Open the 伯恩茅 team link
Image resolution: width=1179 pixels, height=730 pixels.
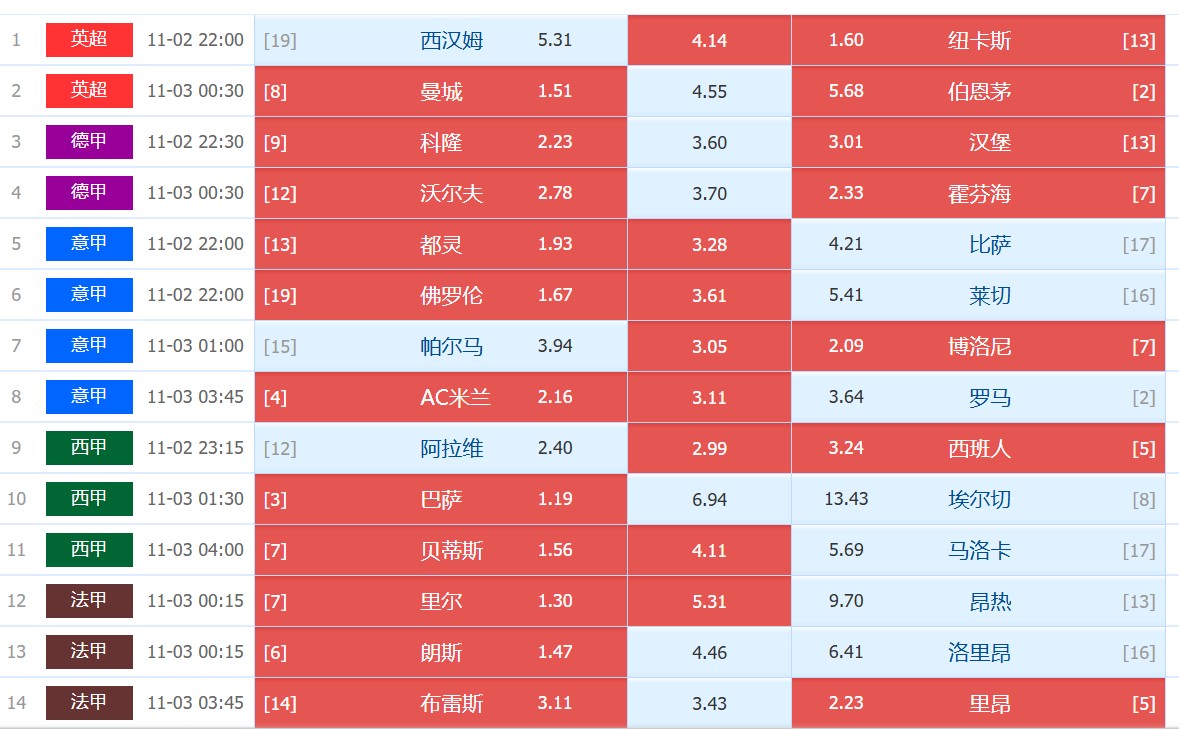[x=979, y=92]
